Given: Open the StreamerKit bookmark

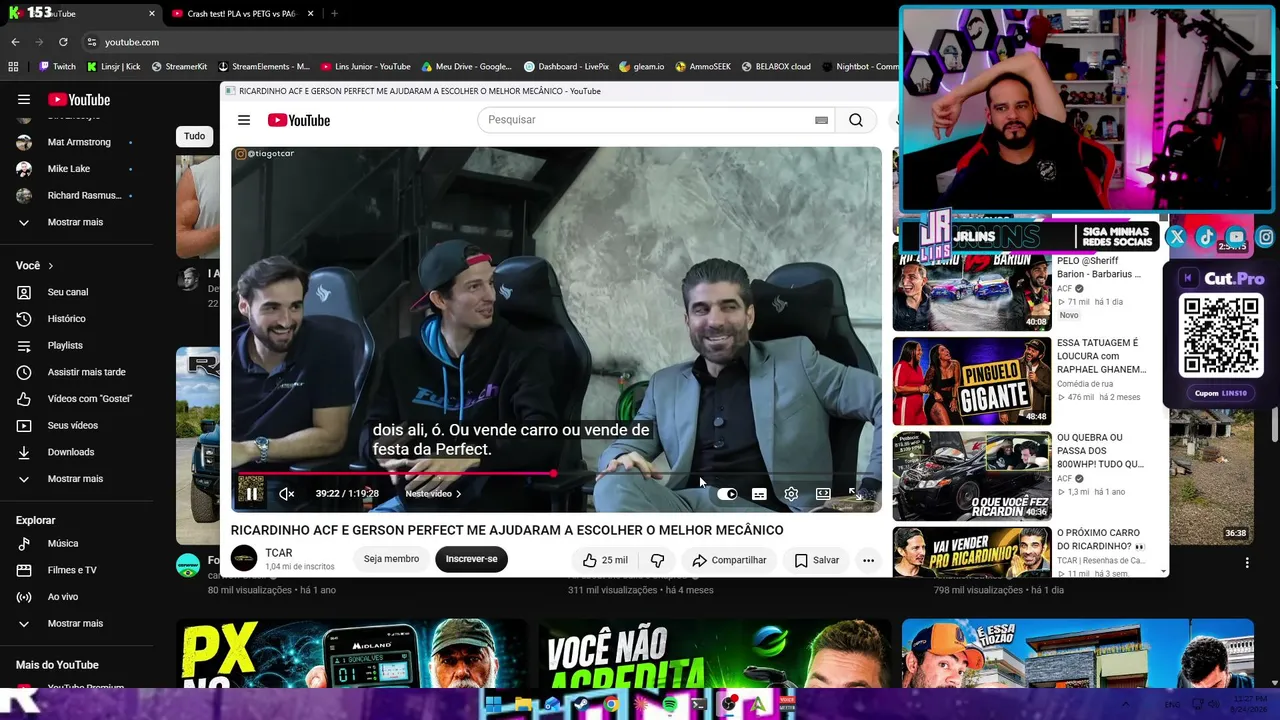Looking at the screenshot, I should 179,67.
